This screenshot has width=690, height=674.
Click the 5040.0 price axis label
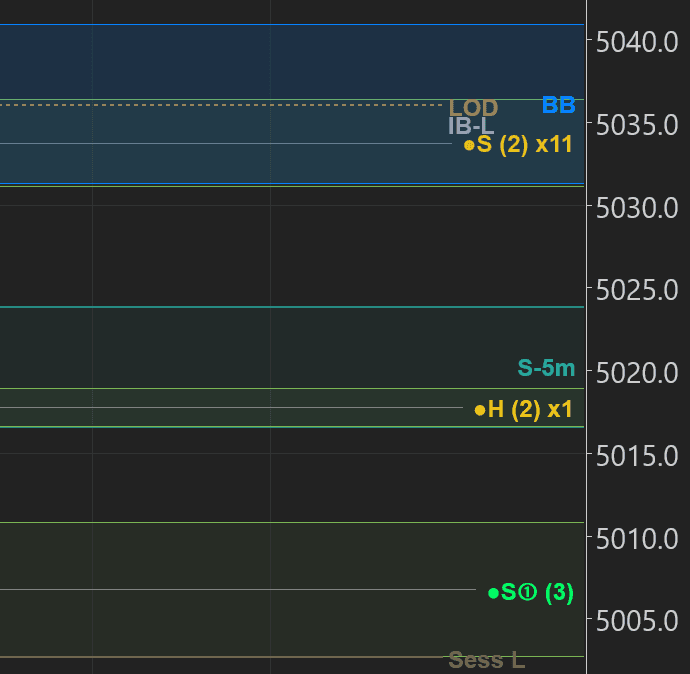(637, 42)
